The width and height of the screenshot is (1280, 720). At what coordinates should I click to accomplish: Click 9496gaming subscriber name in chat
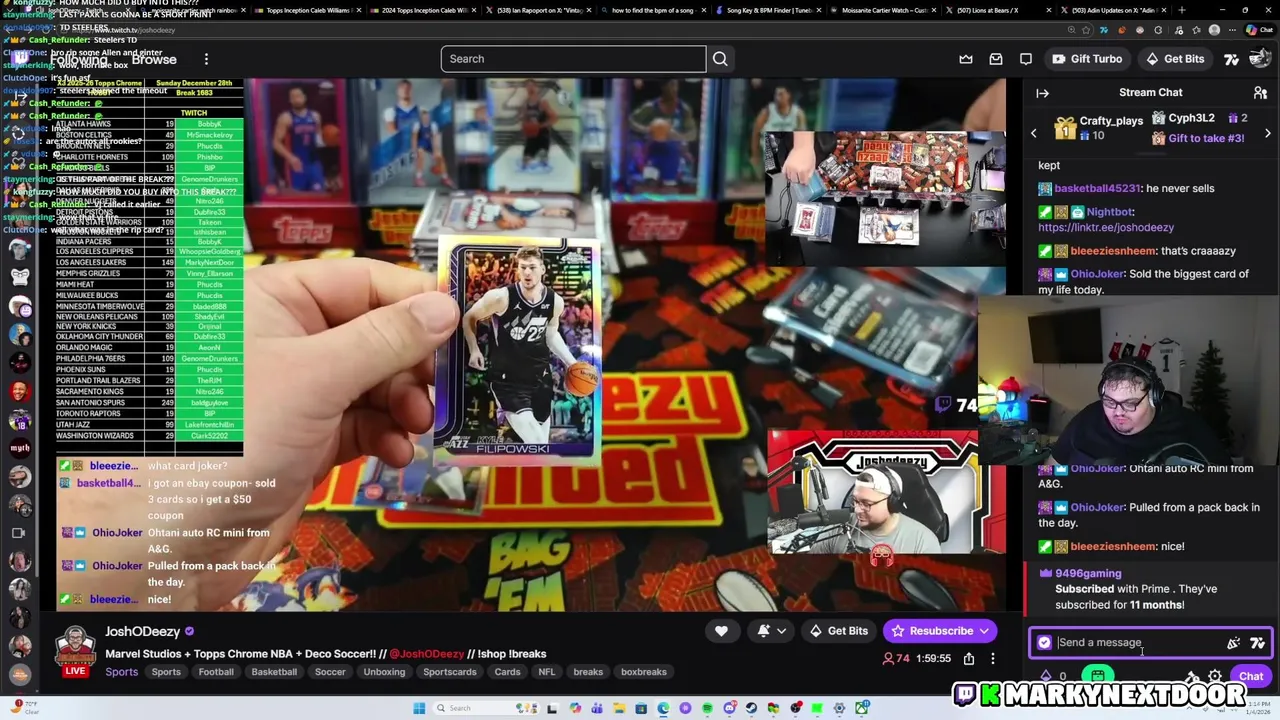point(1088,574)
